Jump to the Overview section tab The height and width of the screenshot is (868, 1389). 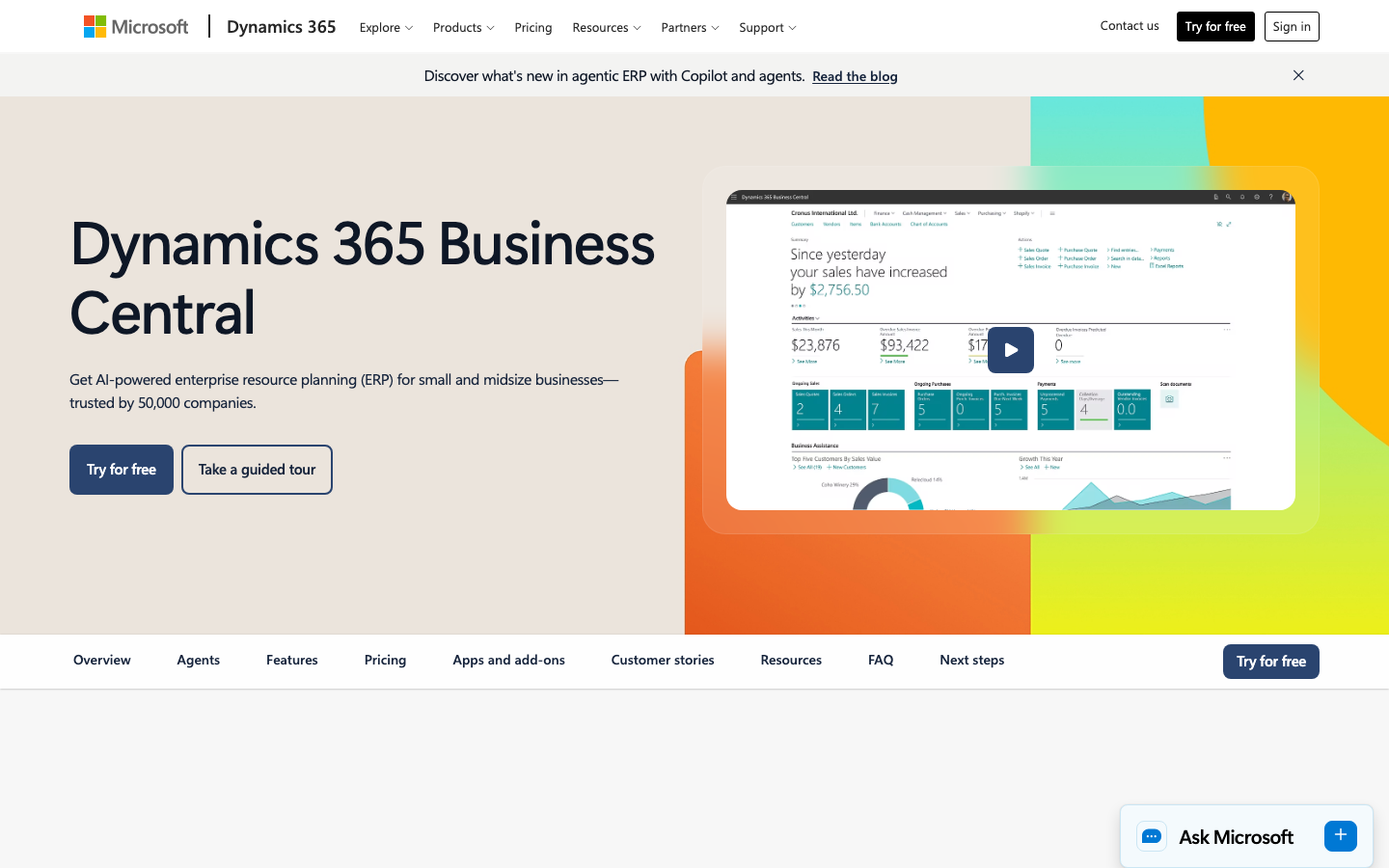[102, 661]
